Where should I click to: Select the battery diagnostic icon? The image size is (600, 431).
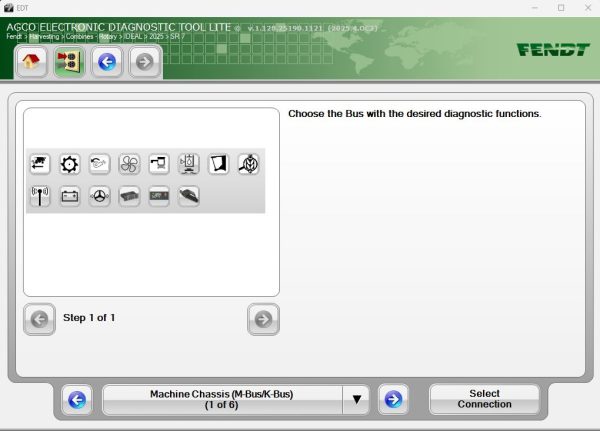(70, 196)
